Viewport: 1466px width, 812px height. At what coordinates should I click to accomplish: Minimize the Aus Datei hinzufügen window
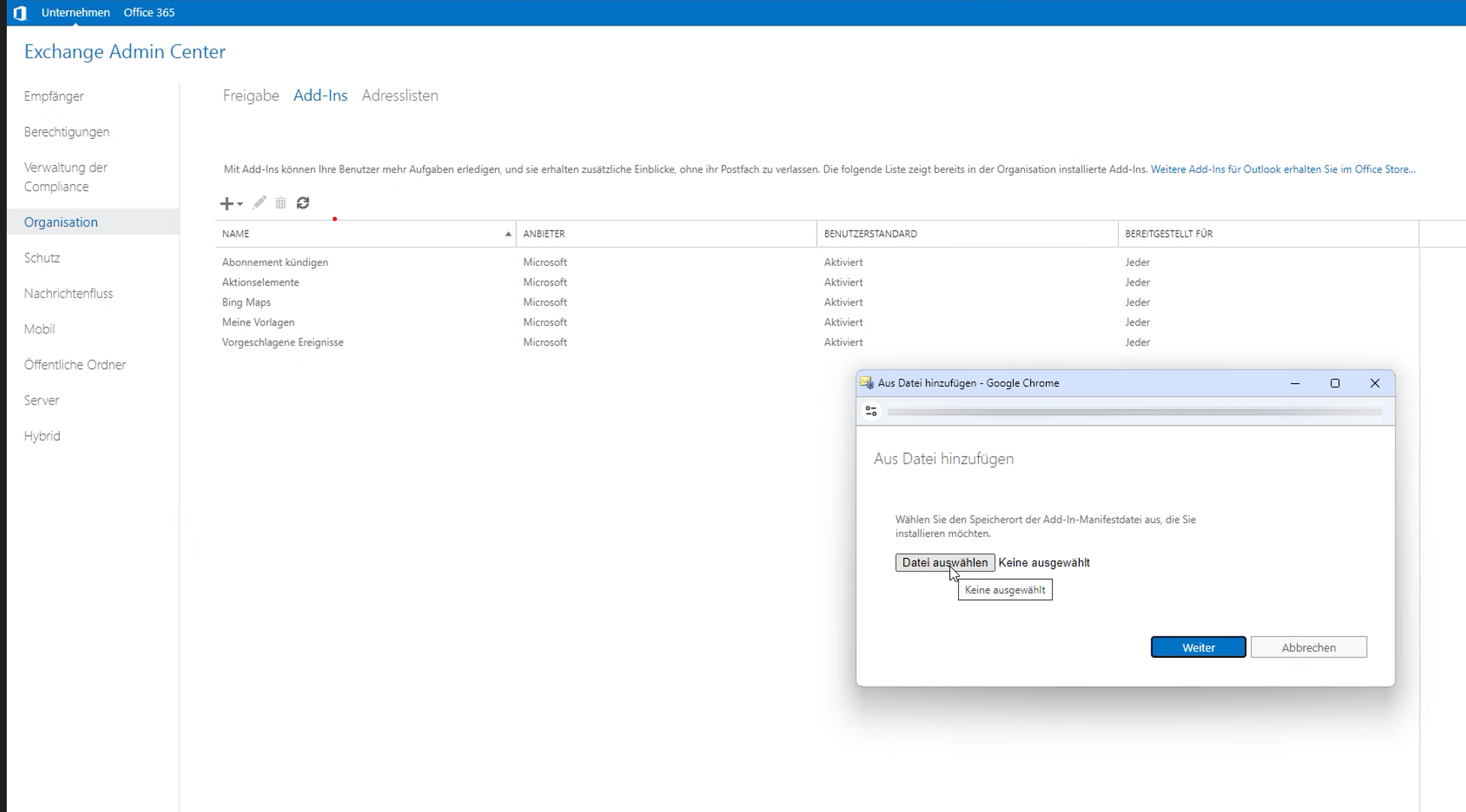click(1295, 383)
